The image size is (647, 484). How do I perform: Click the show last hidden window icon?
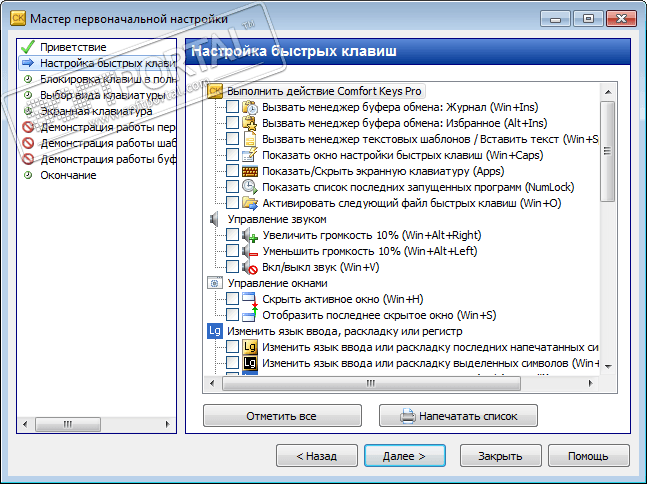pyautogui.click(x=250, y=315)
